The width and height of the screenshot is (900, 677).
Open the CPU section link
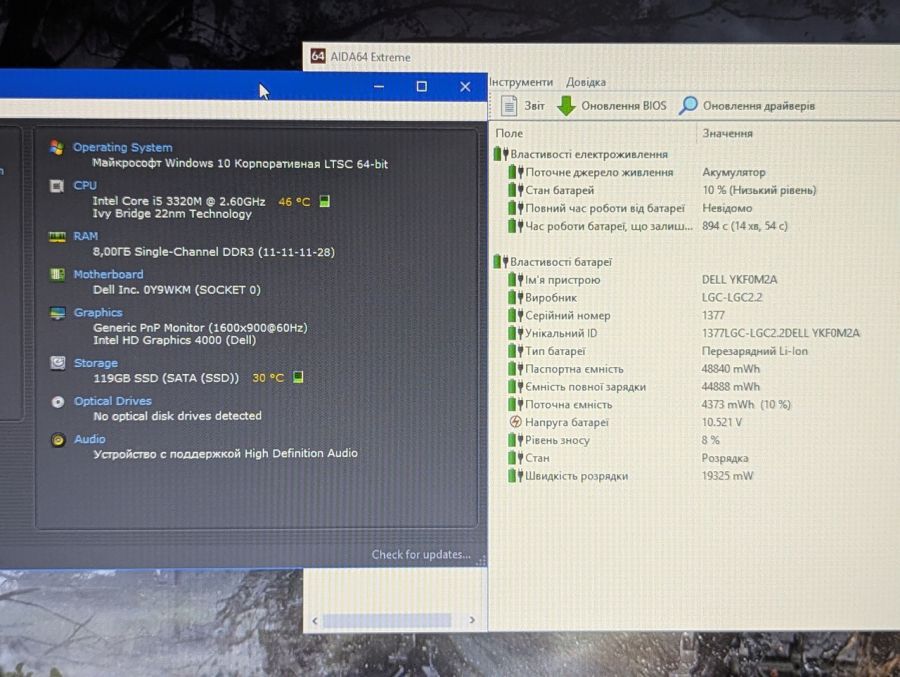pos(85,185)
